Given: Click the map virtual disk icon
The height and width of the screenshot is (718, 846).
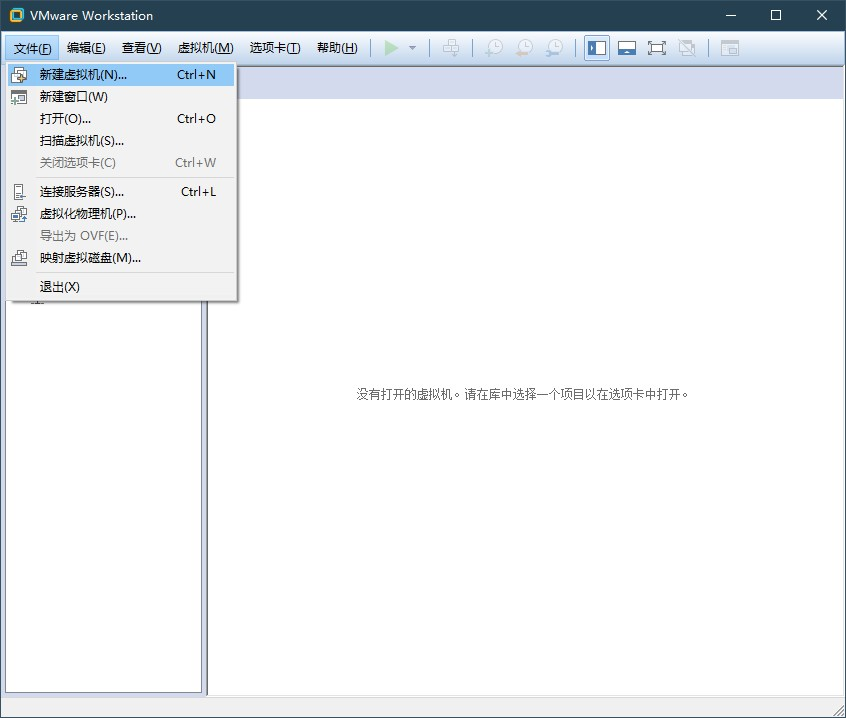Looking at the screenshot, I should click(19, 258).
